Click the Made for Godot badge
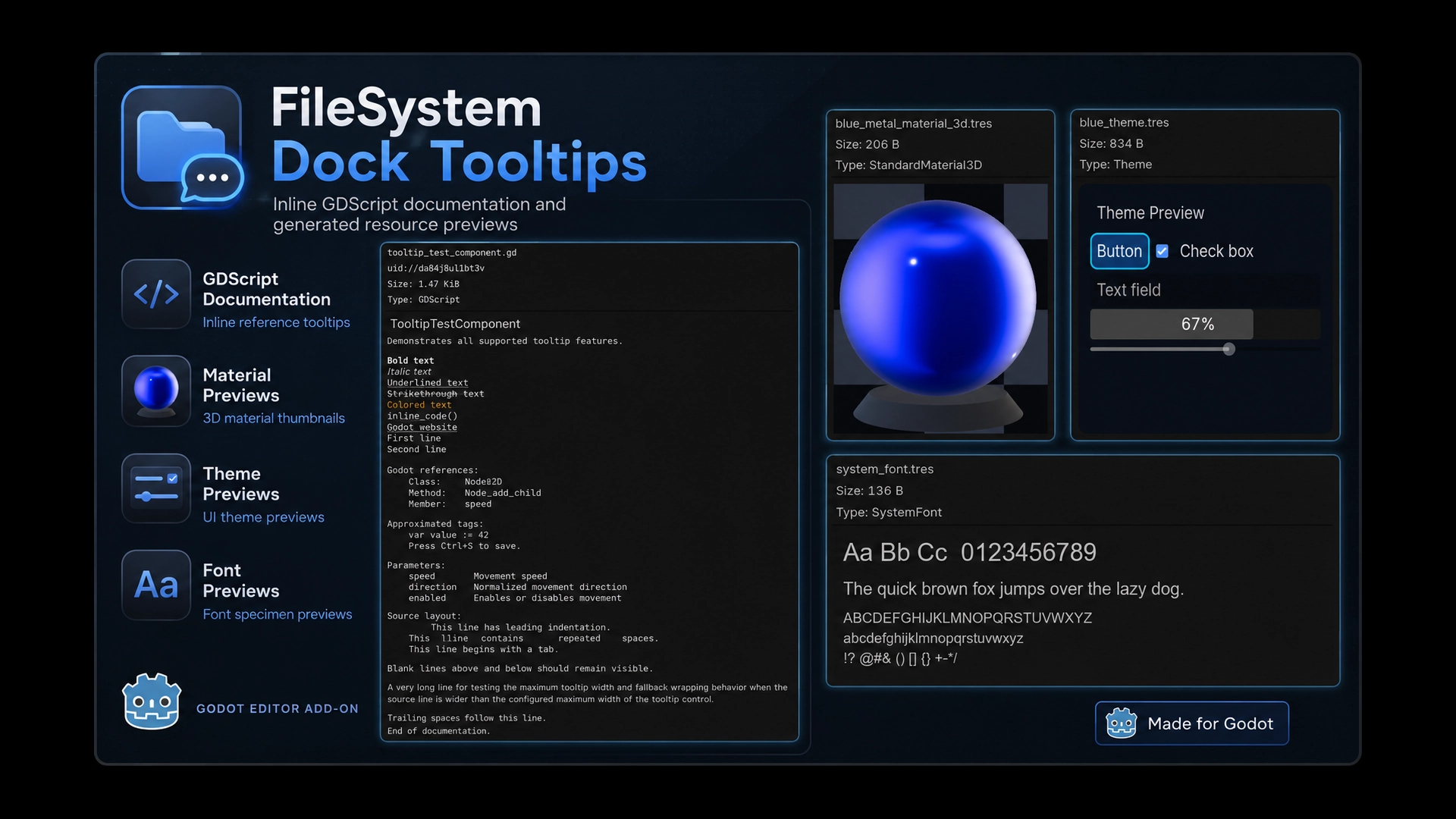Image resolution: width=1456 pixels, height=819 pixels. click(x=1192, y=723)
